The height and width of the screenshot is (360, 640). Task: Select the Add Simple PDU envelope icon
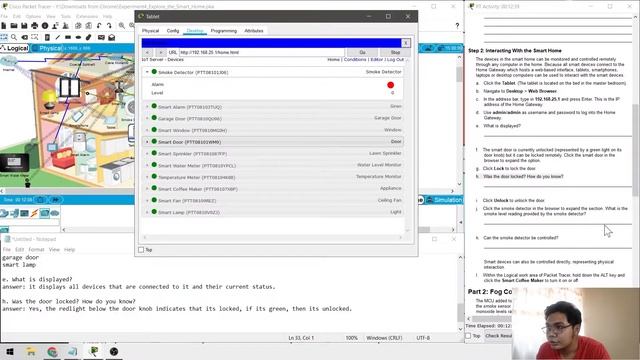click(101, 37)
